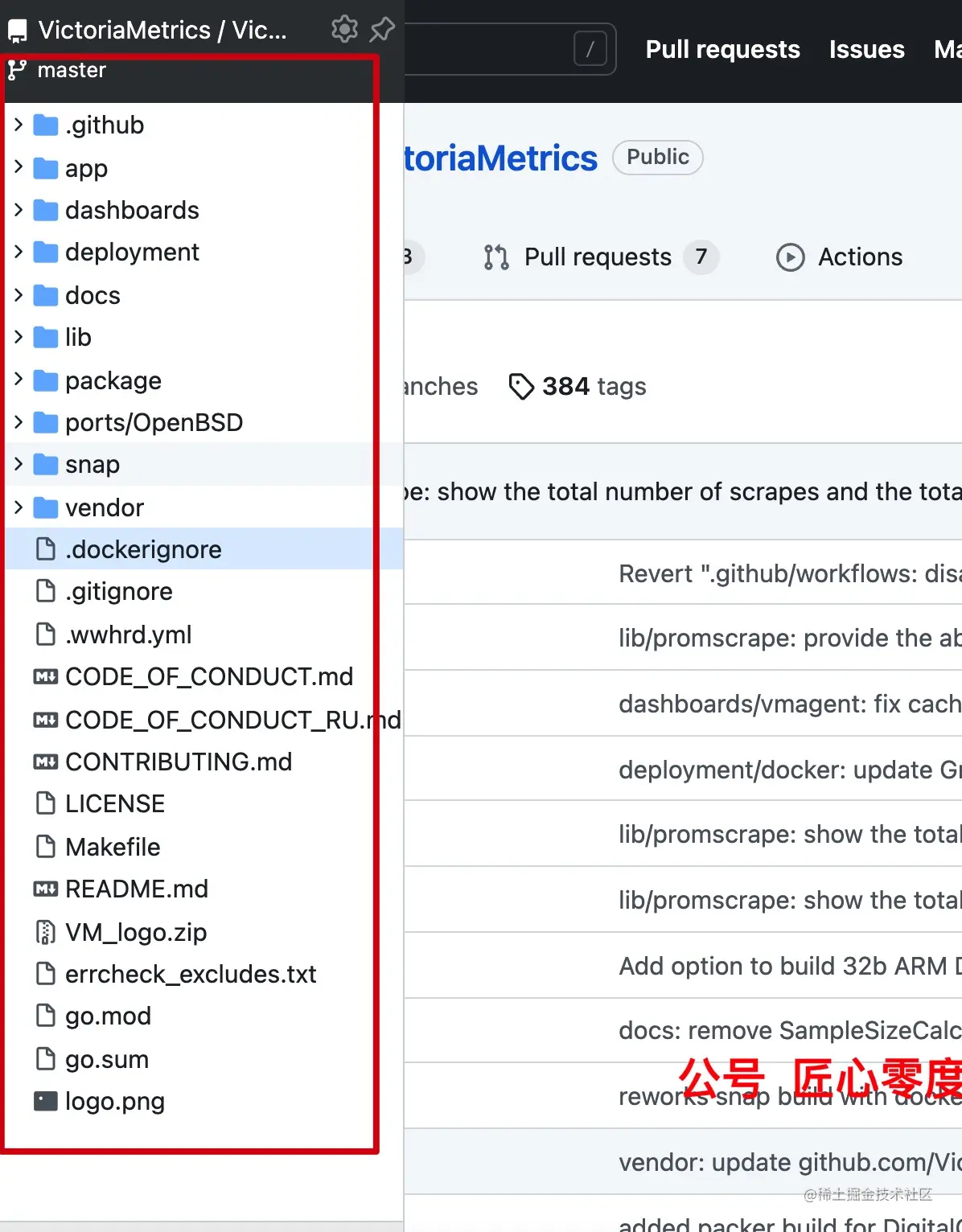Open the VictoriaMetrics / Vic... sidebar title link
Viewport: 962px width, 1232px height.
click(162, 31)
